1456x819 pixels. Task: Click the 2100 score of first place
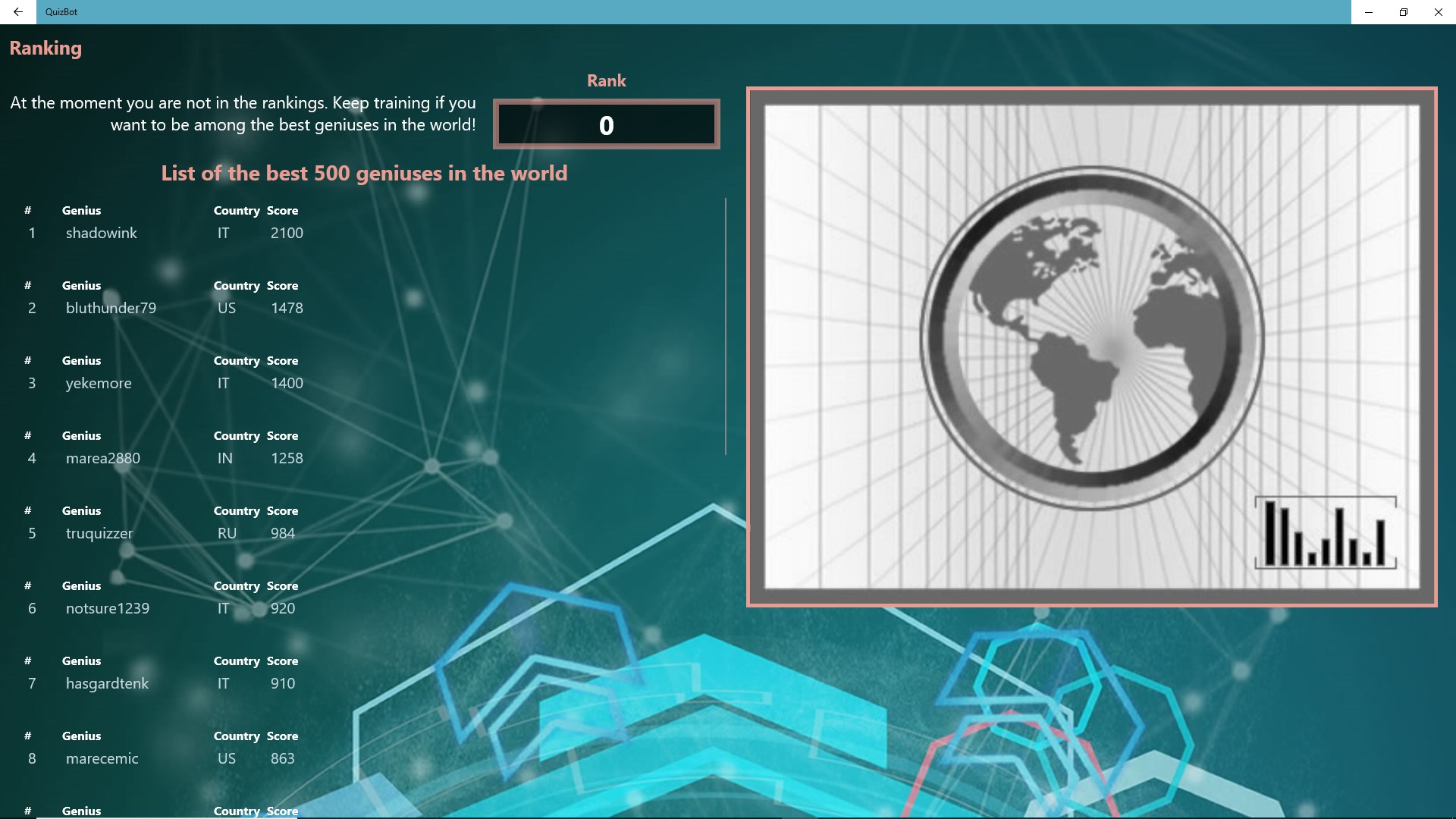click(287, 233)
